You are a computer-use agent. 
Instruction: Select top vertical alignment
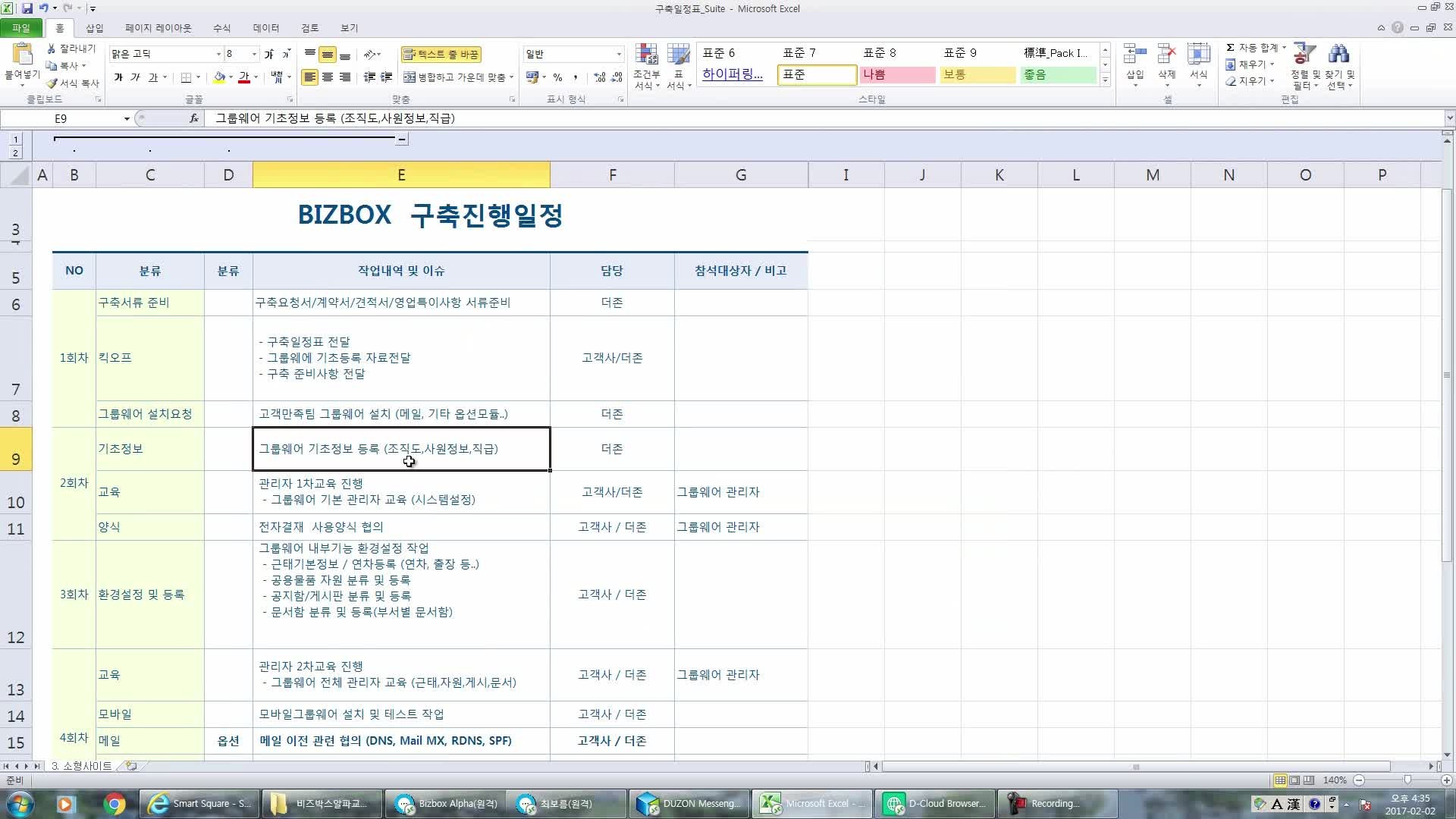click(x=310, y=54)
